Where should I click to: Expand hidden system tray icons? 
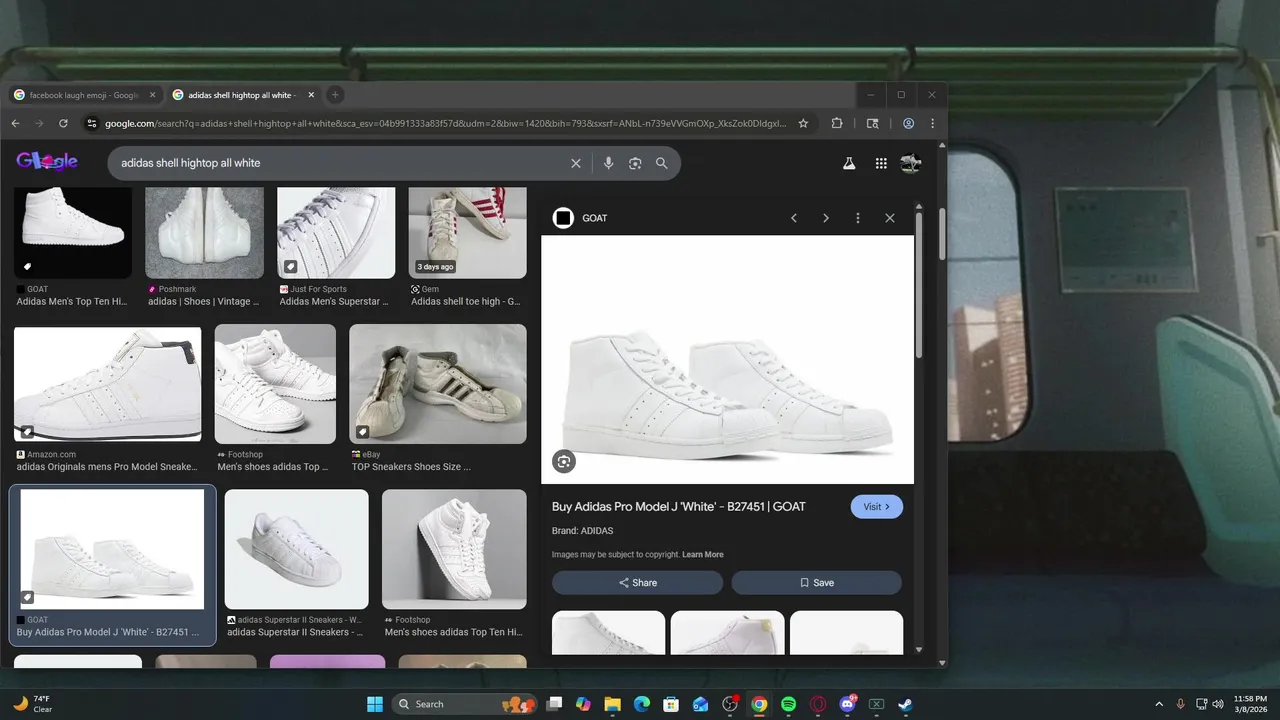1159,704
